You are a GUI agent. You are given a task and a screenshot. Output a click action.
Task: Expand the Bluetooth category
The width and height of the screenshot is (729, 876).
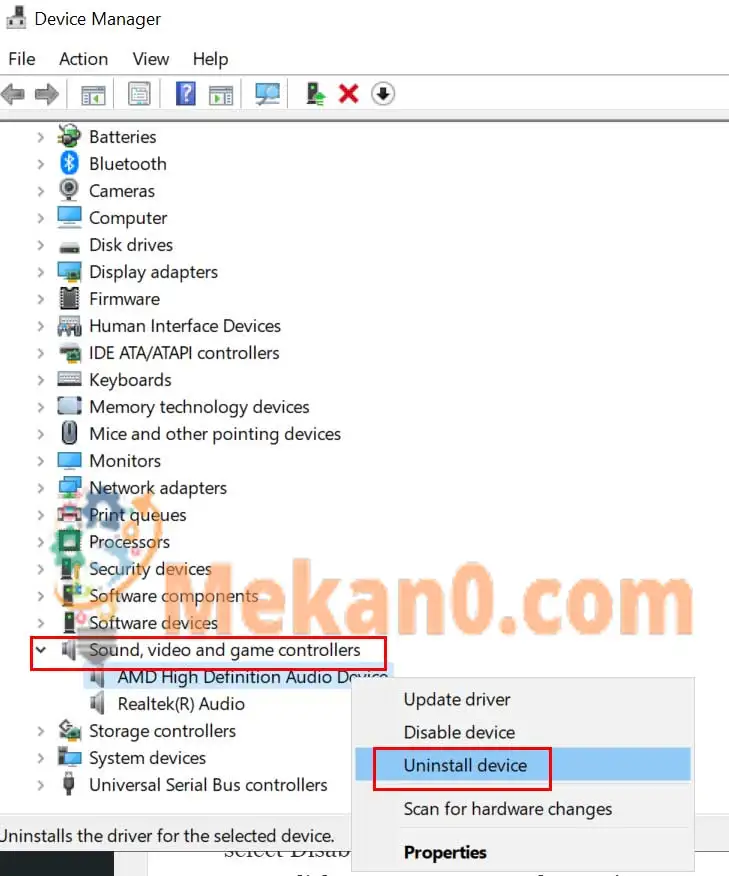pyautogui.click(x=40, y=164)
